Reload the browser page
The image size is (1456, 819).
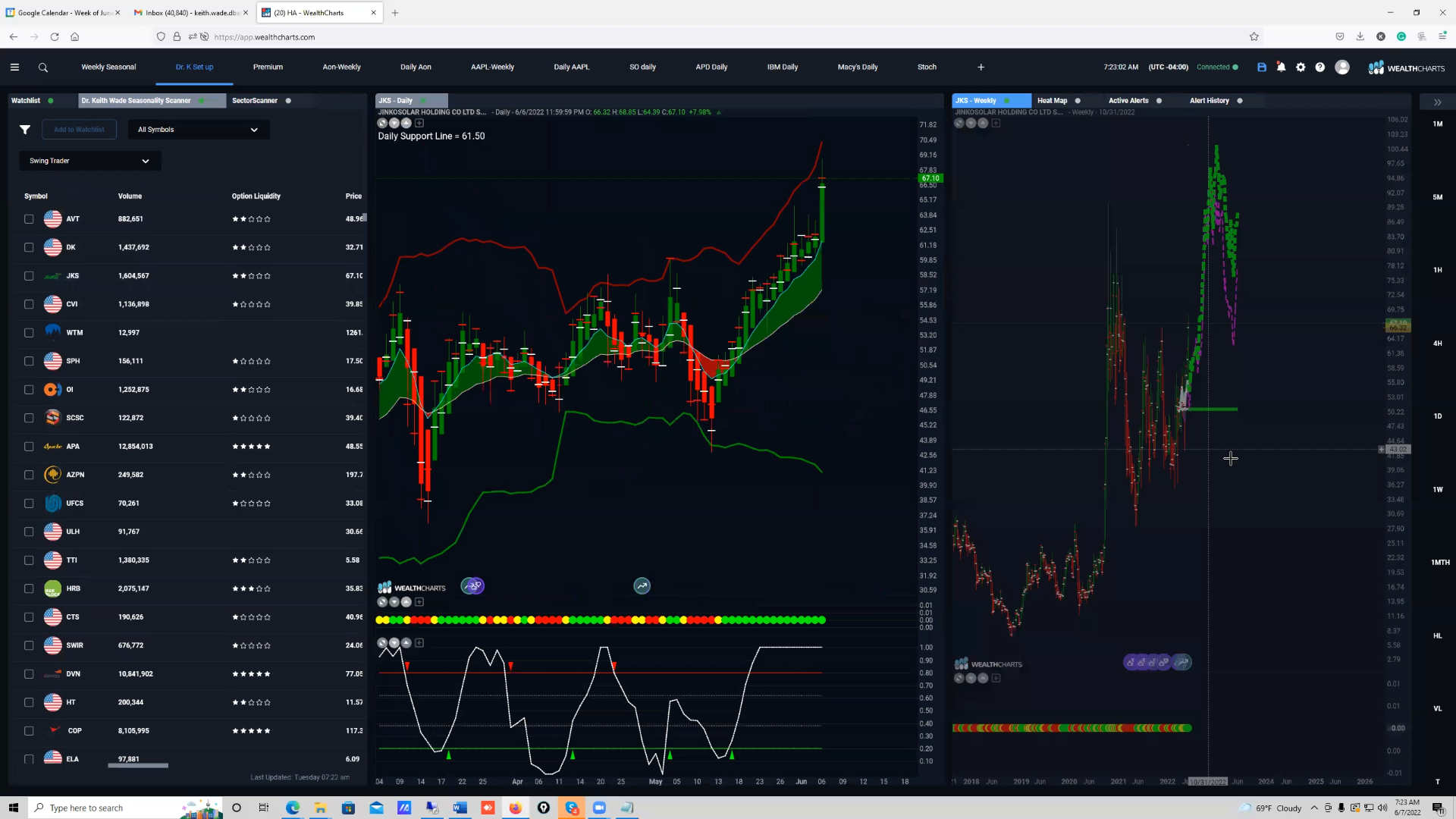coord(55,36)
